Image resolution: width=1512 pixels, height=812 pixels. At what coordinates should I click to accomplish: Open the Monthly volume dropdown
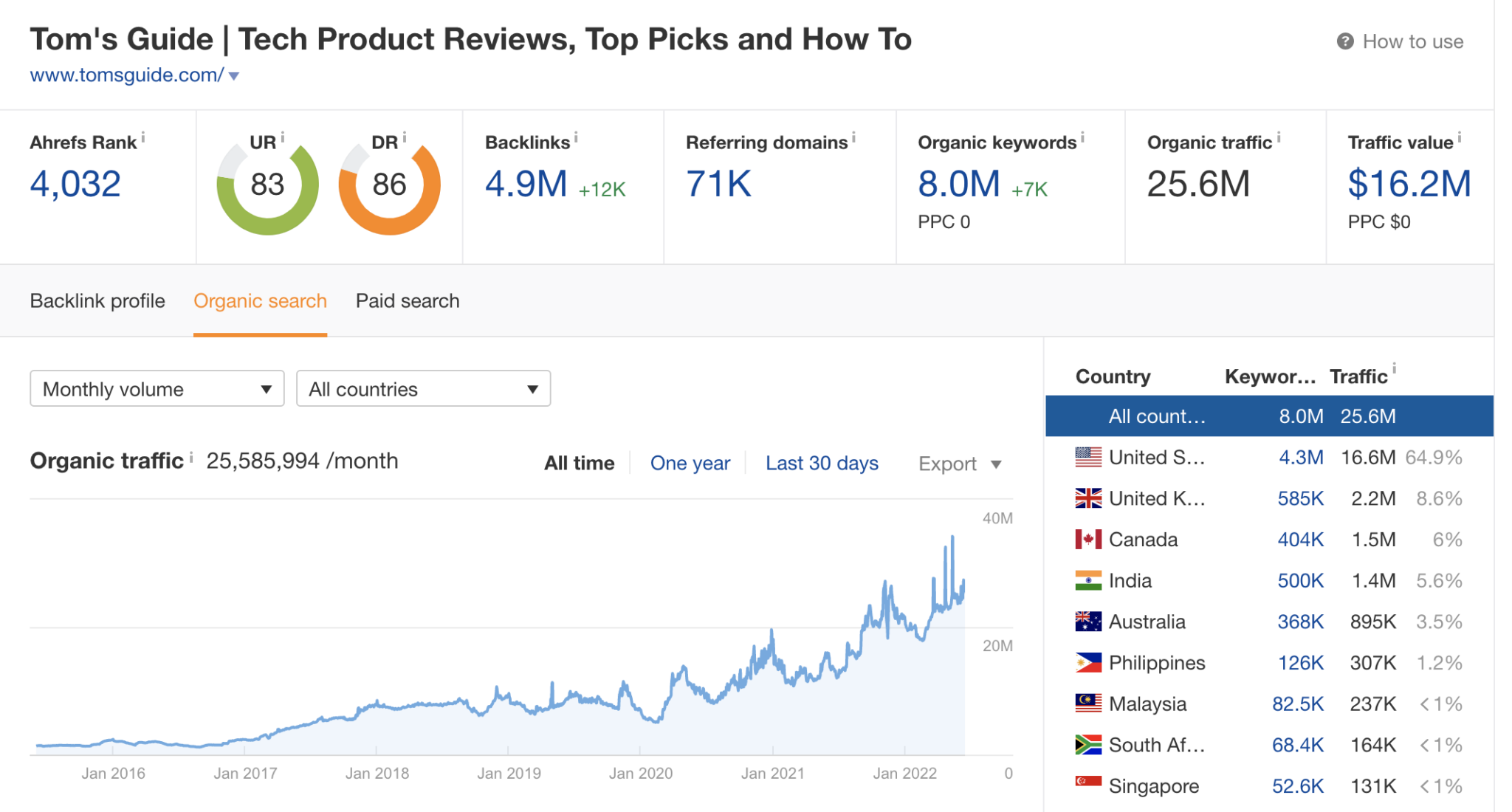click(x=157, y=389)
